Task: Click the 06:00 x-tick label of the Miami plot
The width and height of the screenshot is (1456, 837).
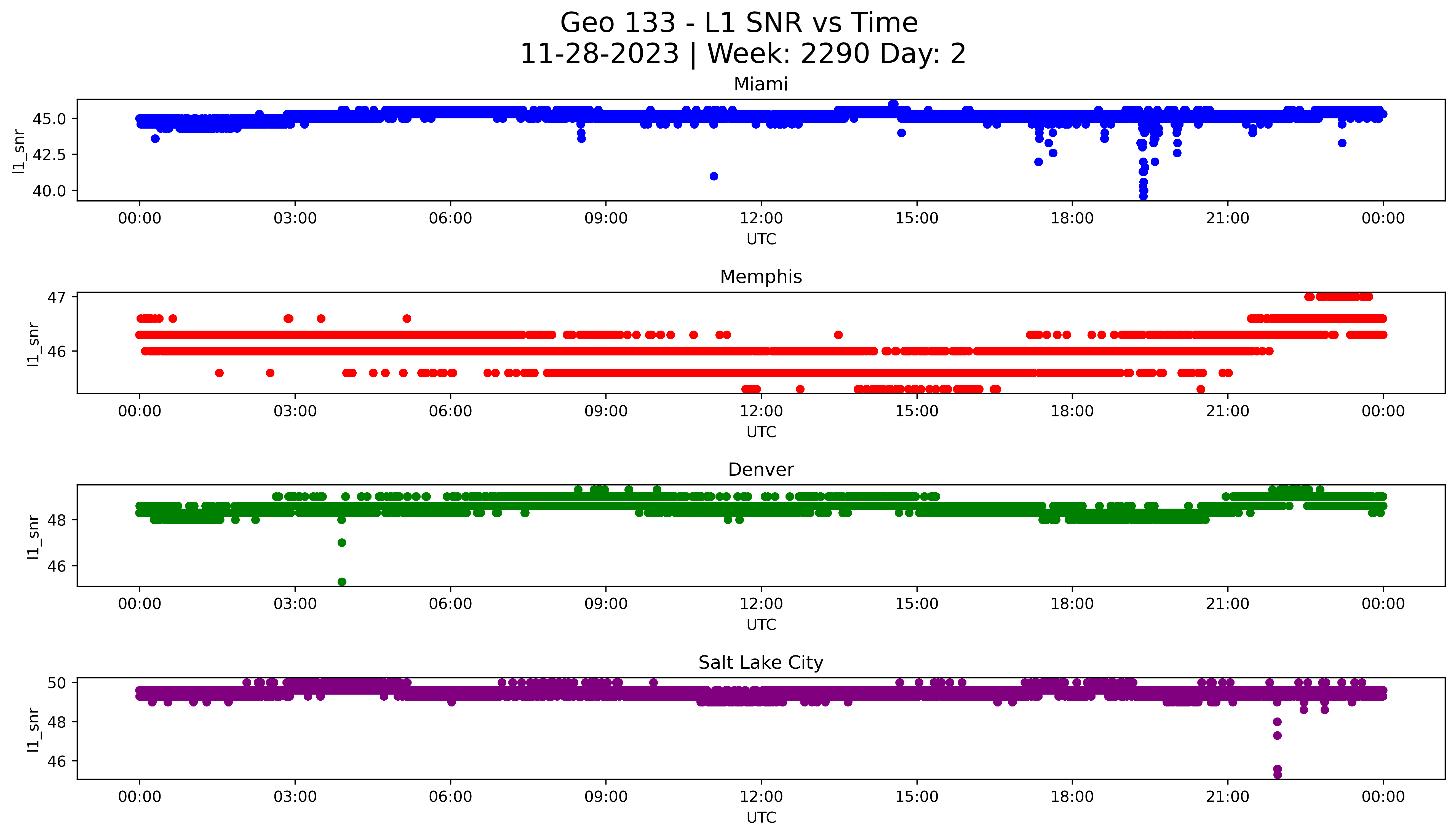Action: tap(450, 219)
